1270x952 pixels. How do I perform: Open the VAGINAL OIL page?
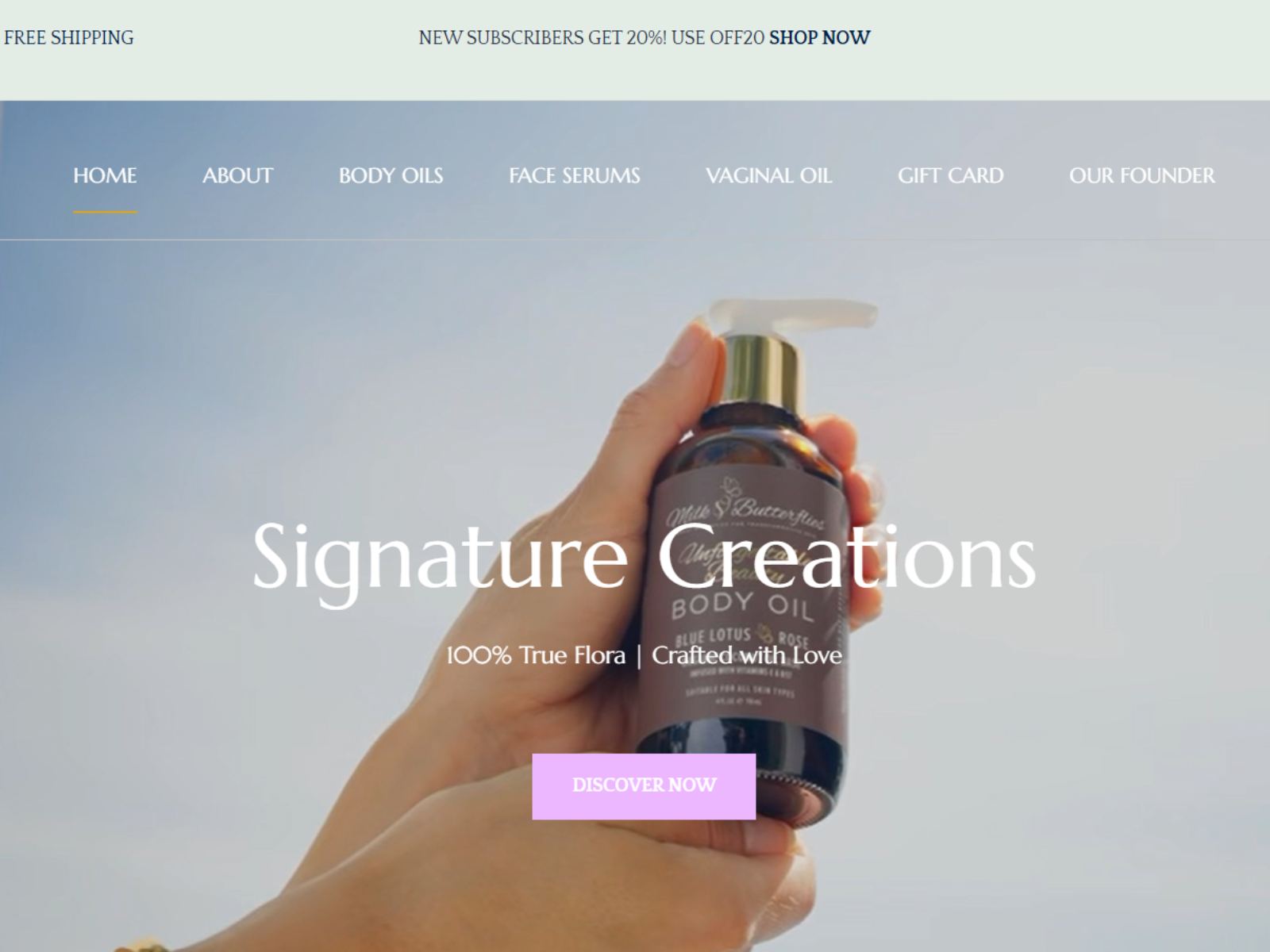[769, 175]
